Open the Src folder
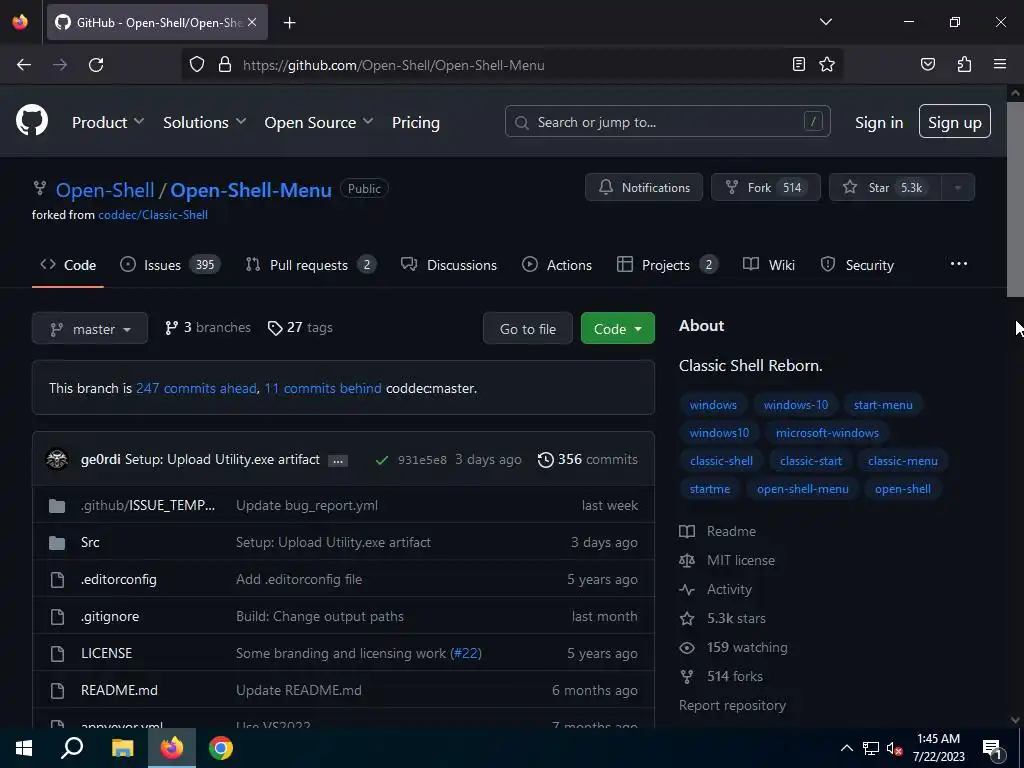This screenshot has width=1024, height=768. [90, 543]
